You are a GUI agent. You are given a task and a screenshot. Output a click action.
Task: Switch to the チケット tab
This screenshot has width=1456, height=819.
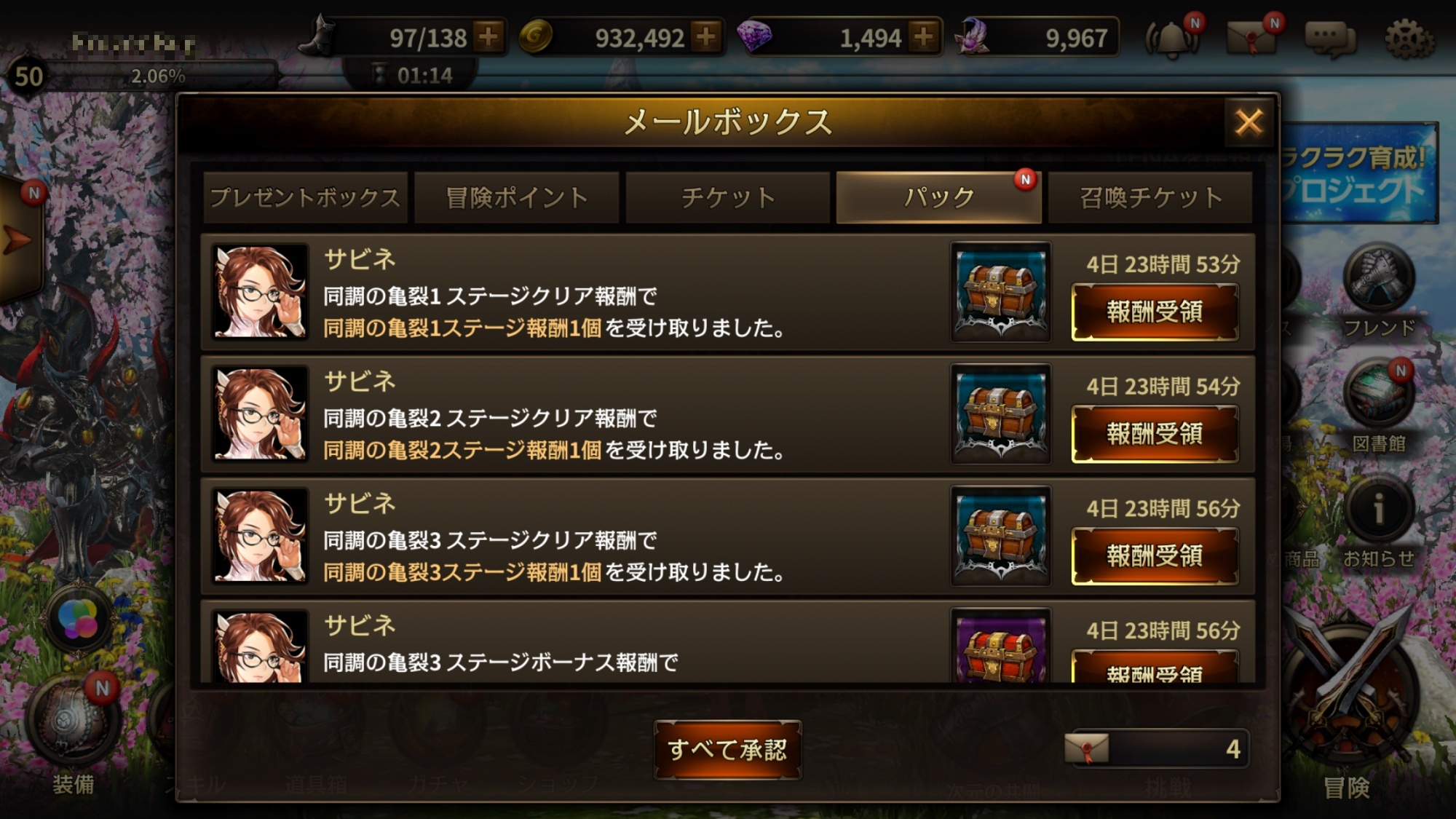coord(727,197)
